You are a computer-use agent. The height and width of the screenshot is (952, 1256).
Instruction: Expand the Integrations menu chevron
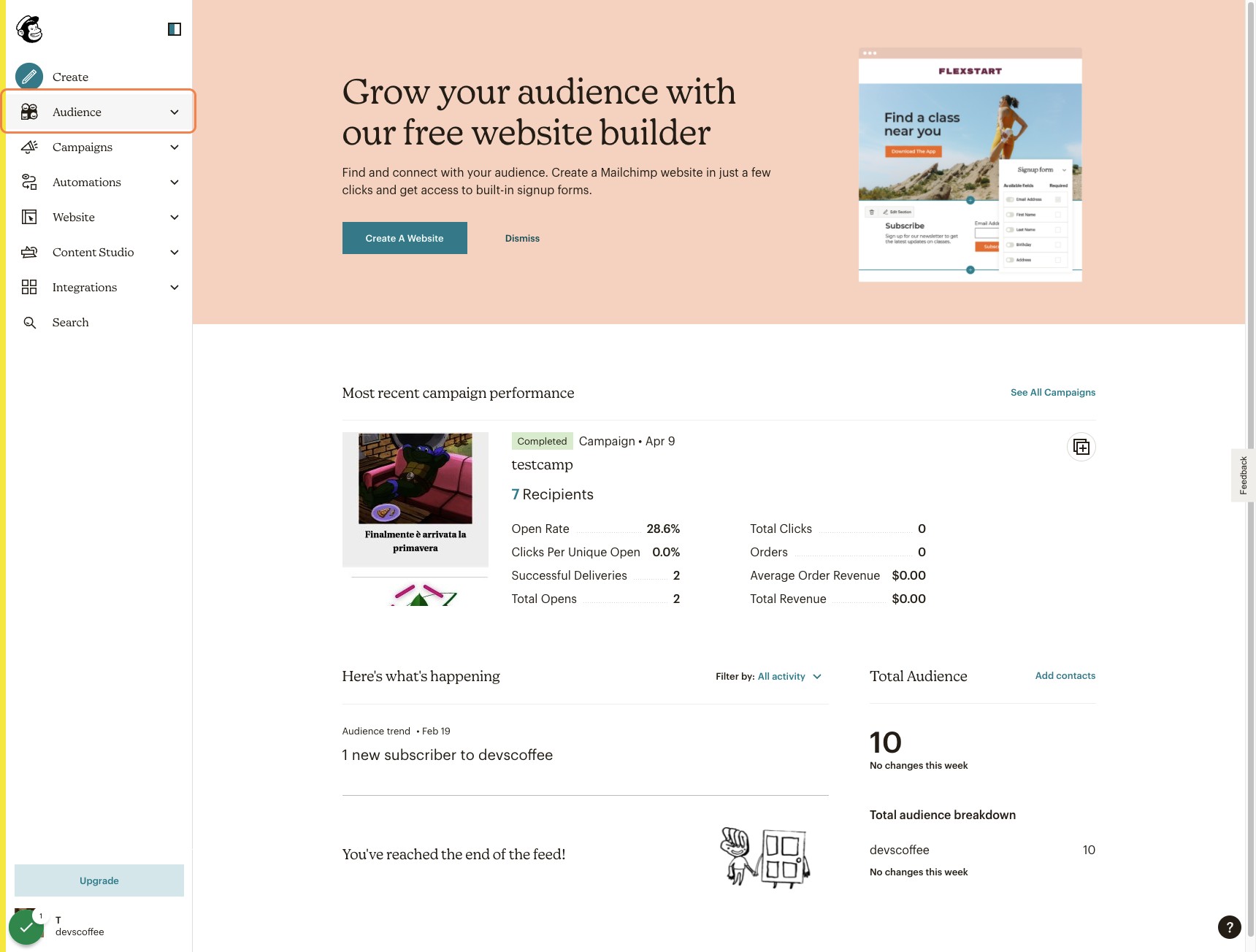pyautogui.click(x=175, y=287)
